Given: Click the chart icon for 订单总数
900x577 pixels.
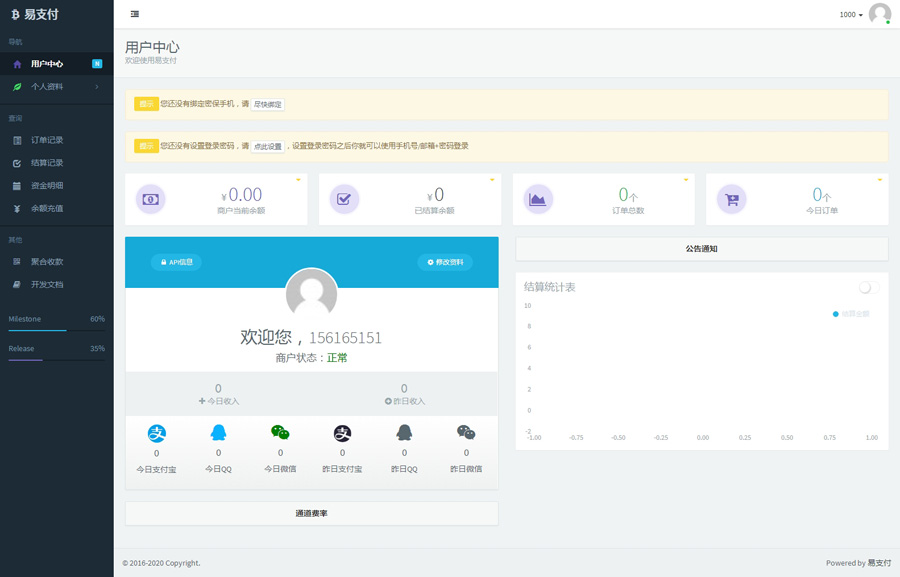Looking at the screenshot, I should click(538, 199).
